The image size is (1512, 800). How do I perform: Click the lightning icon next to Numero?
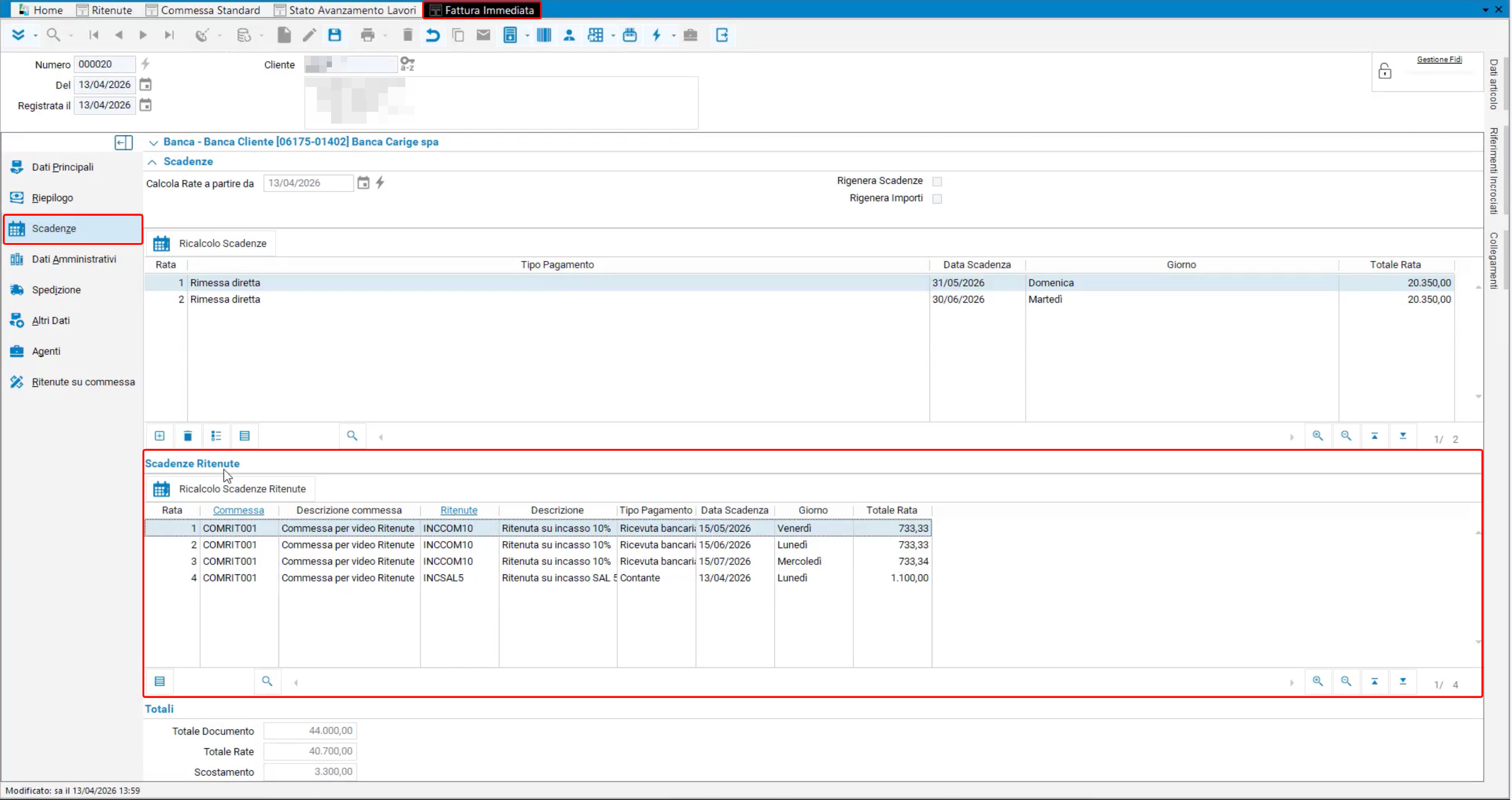pos(146,63)
